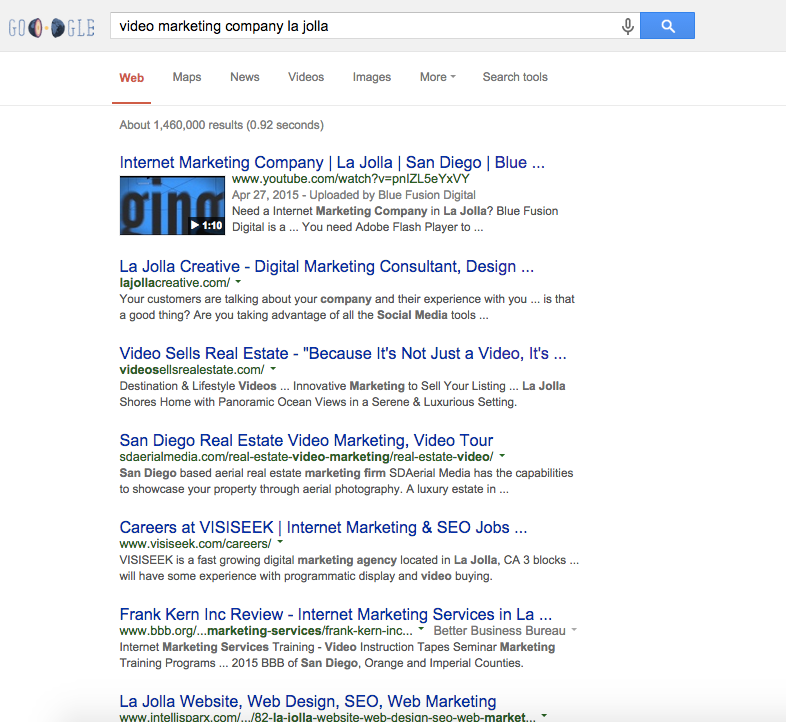Click Better Business Bureau label
Image resolution: width=786 pixels, height=722 pixels.
[x=499, y=631]
